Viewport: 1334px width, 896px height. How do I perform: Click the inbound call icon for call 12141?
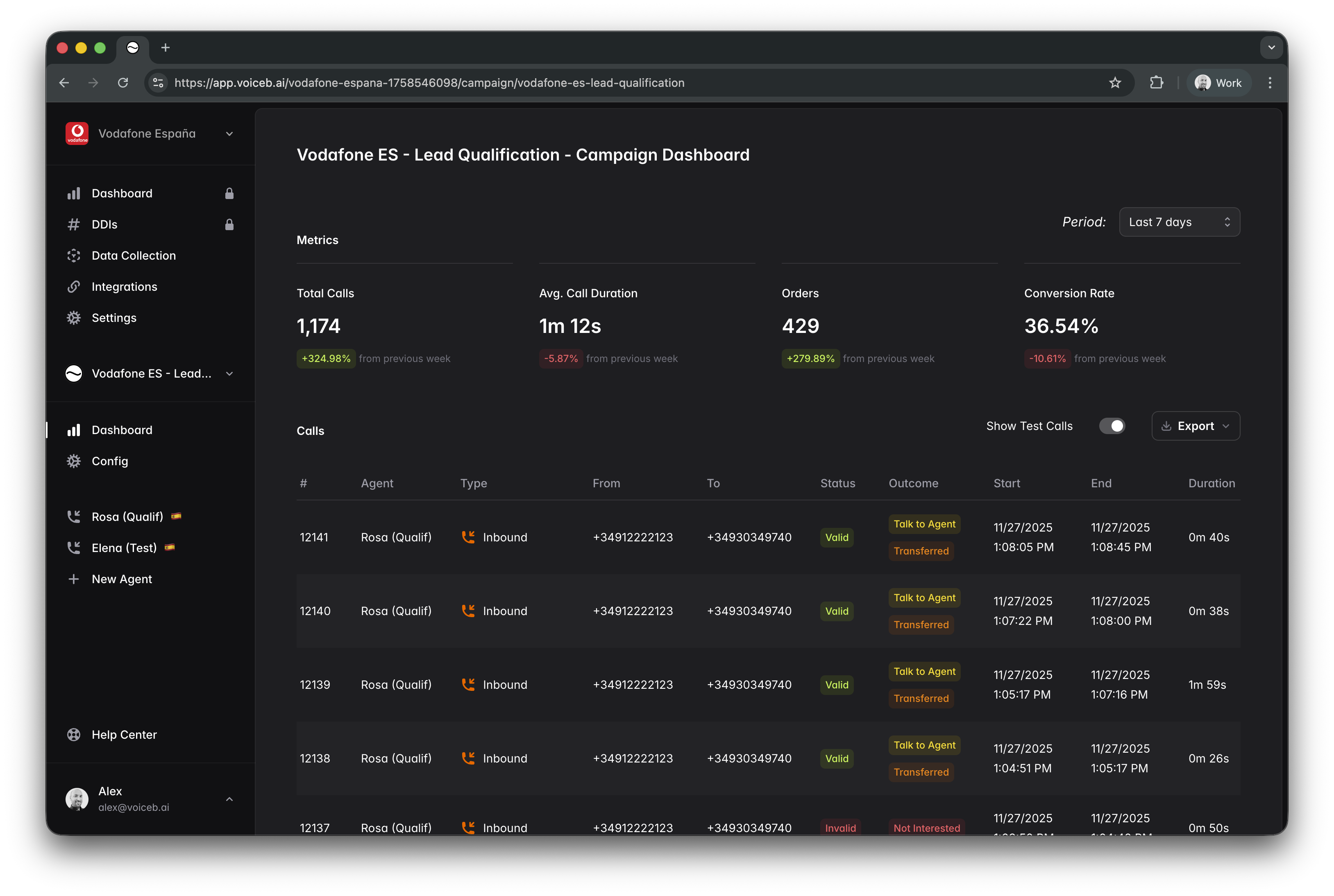click(x=468, y=537)
